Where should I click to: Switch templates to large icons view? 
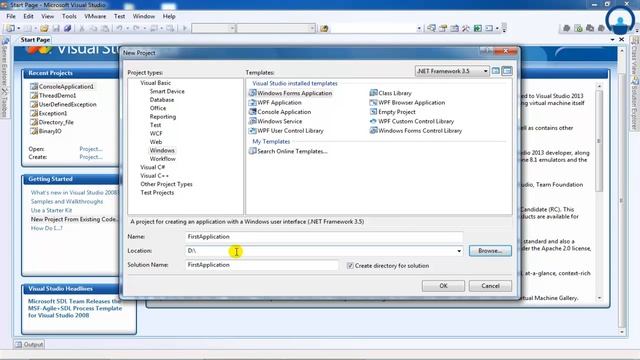(496, 71)
